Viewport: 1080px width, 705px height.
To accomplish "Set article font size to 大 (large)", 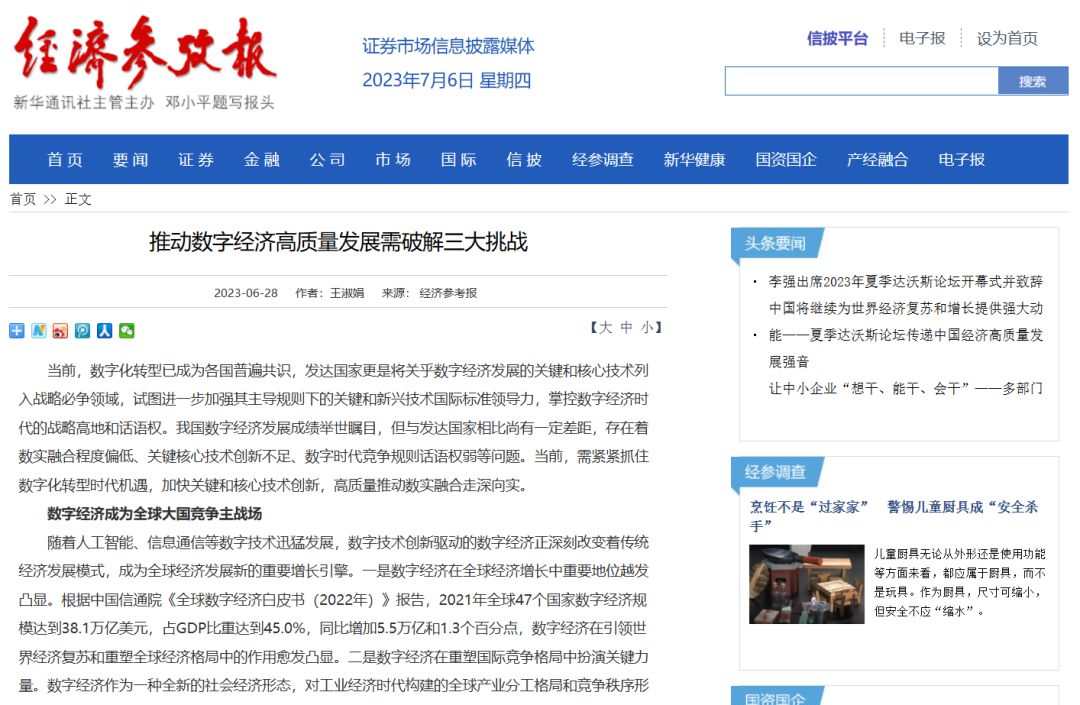I will (x=605, y=328).
